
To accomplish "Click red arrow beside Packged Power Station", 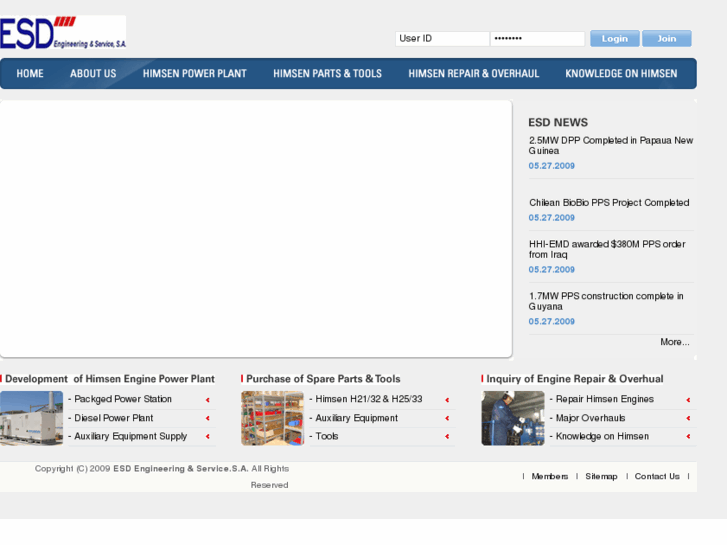I will click(x=208, y=400).
